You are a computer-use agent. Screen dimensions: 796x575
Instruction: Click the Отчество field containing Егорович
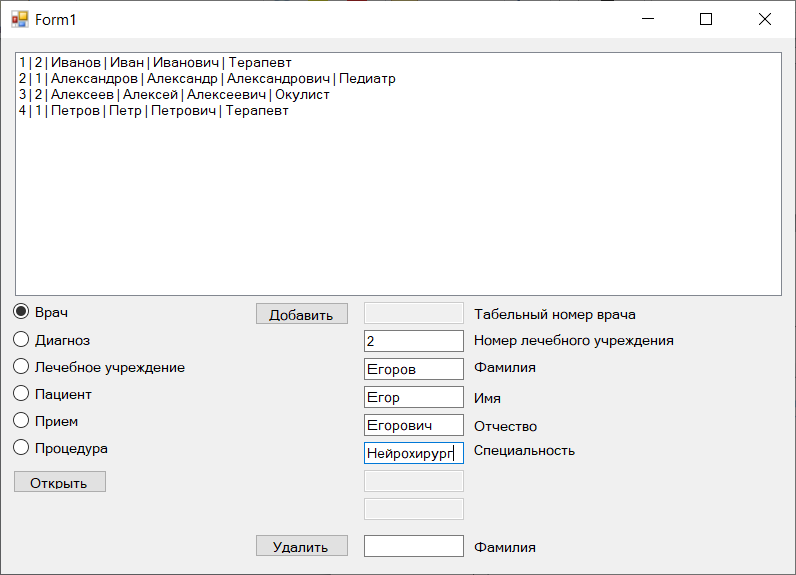tap(414, 425)
